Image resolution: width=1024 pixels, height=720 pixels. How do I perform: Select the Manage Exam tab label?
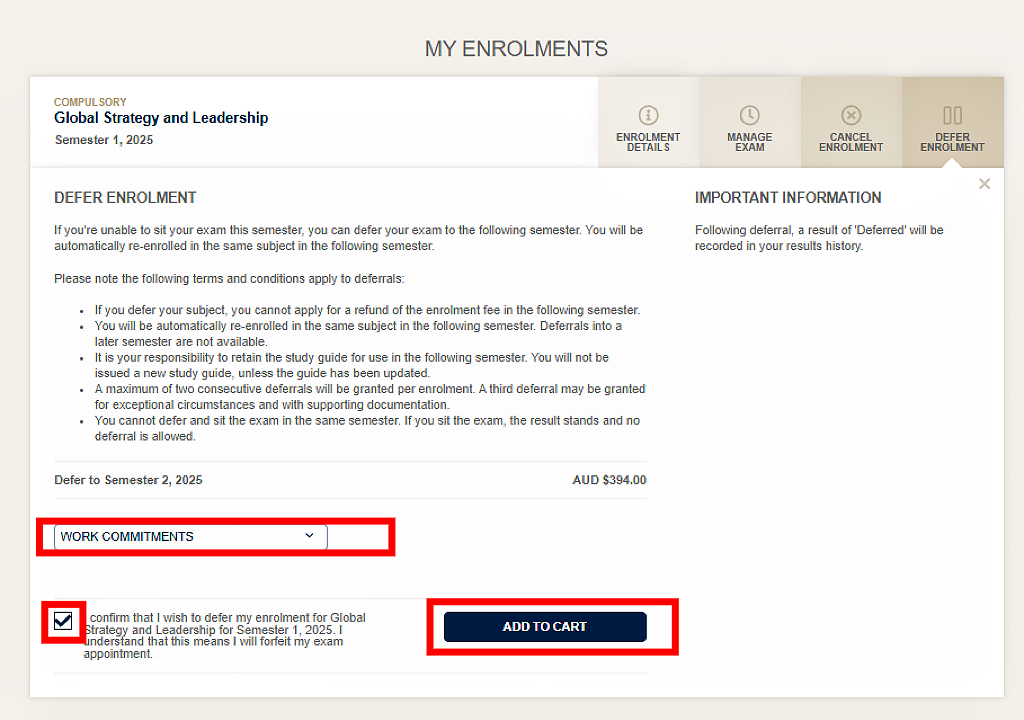tap(749, 142)
